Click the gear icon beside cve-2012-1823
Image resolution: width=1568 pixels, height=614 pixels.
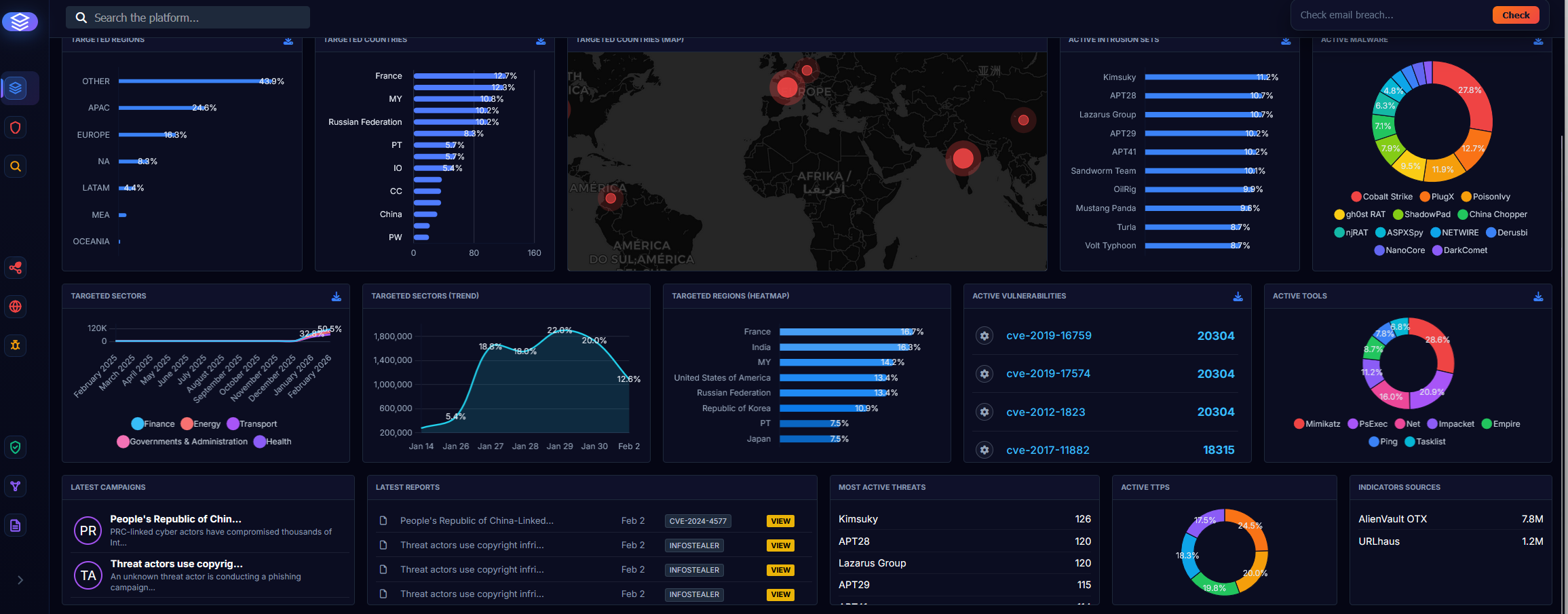(984, 412)
